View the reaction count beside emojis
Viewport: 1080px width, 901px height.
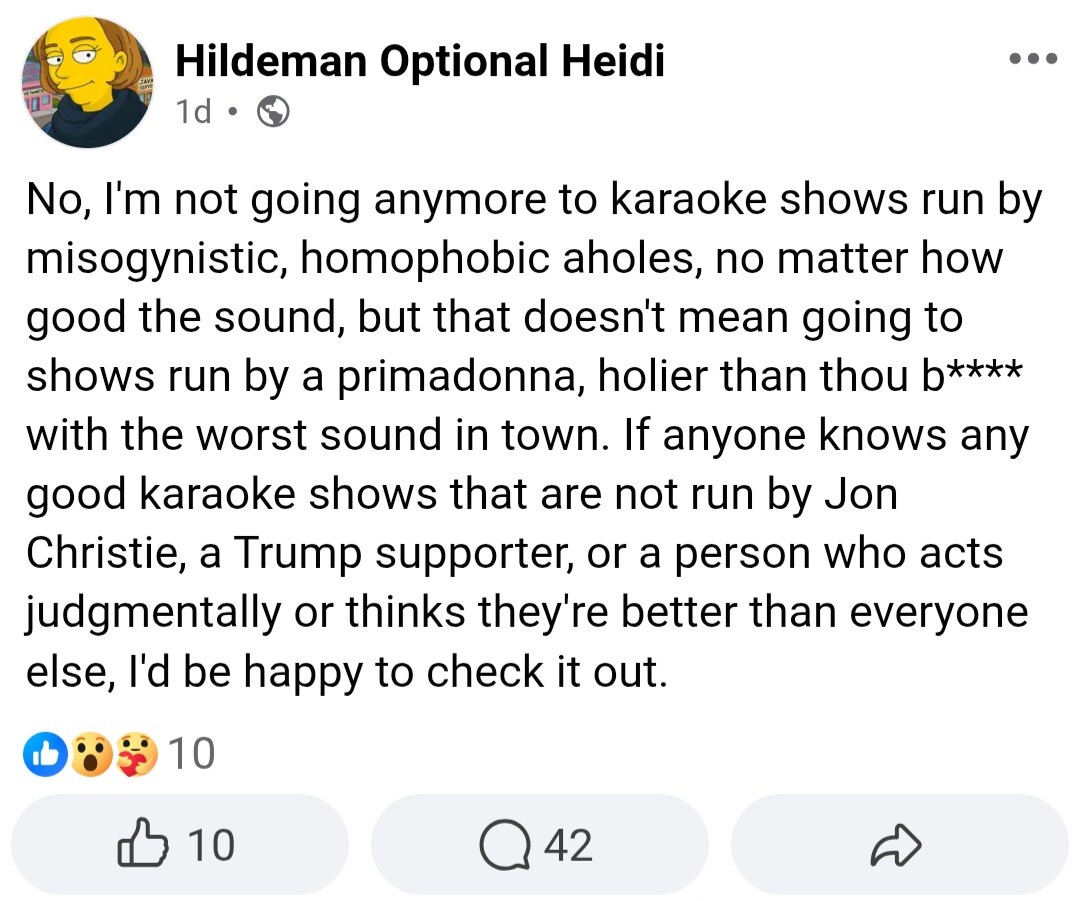[190, 755]
